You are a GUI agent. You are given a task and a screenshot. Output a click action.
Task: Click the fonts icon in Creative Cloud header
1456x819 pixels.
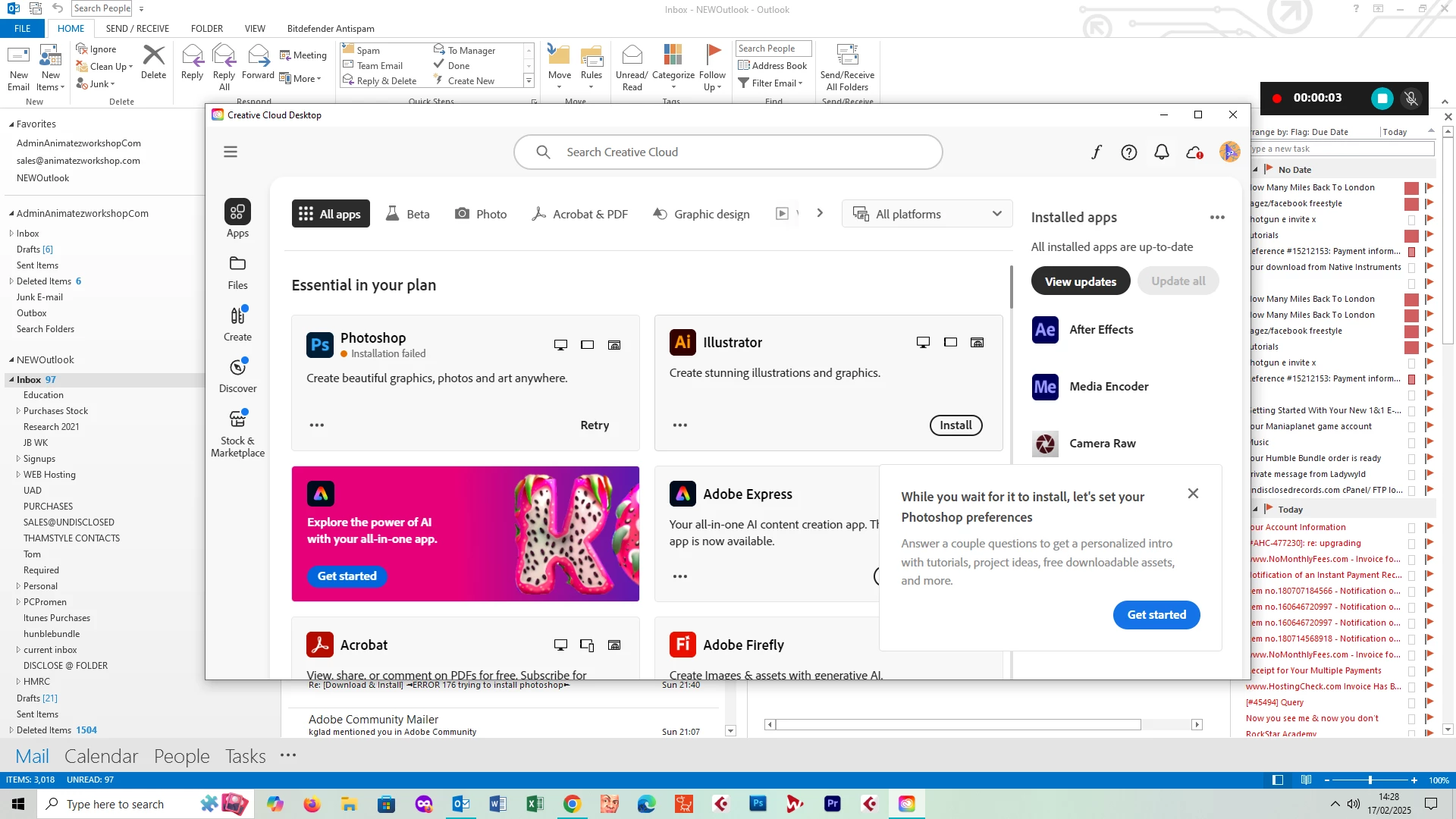point(1096,152)
